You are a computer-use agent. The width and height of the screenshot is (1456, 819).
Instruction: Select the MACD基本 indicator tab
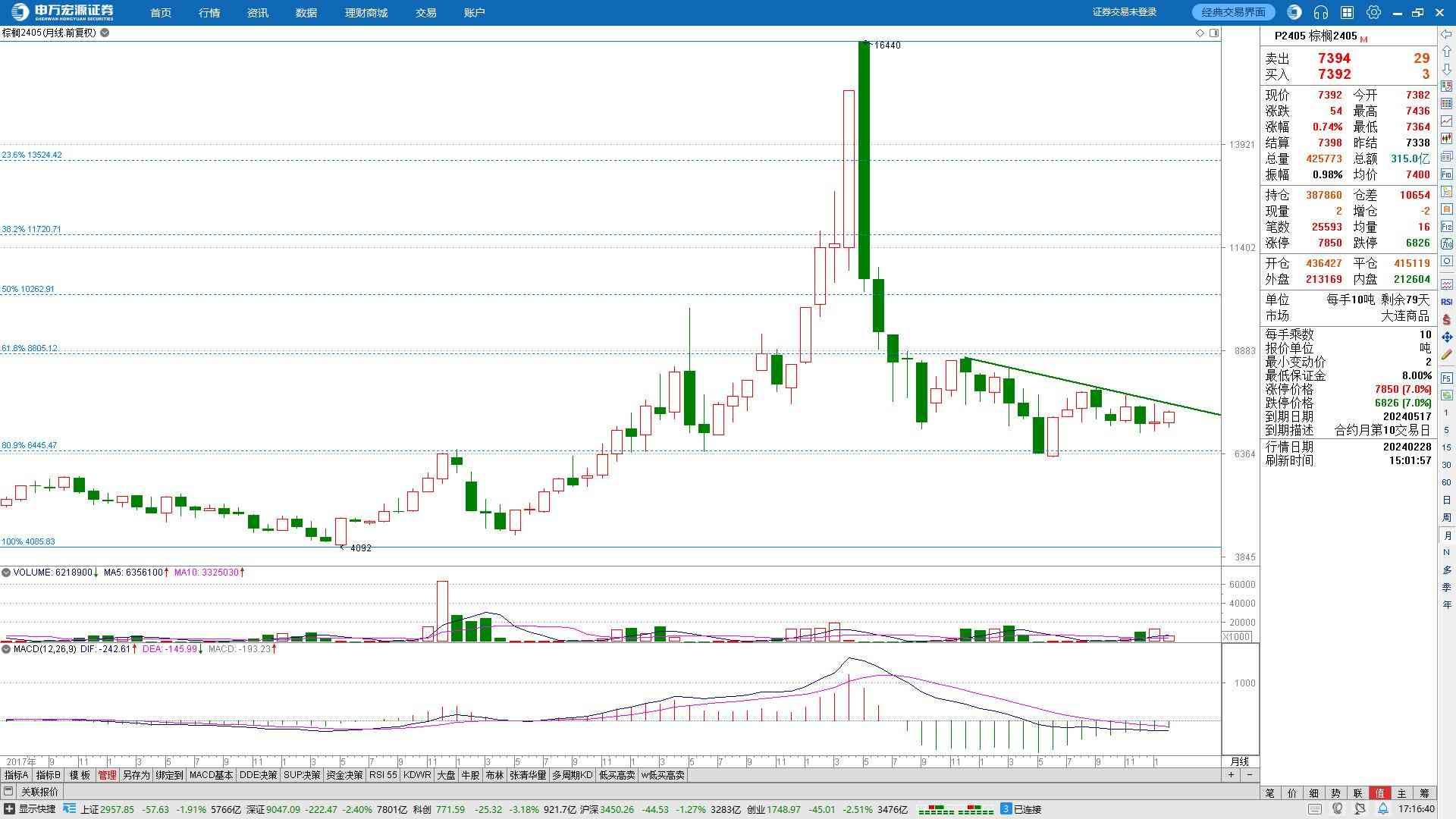coord(211,775)
